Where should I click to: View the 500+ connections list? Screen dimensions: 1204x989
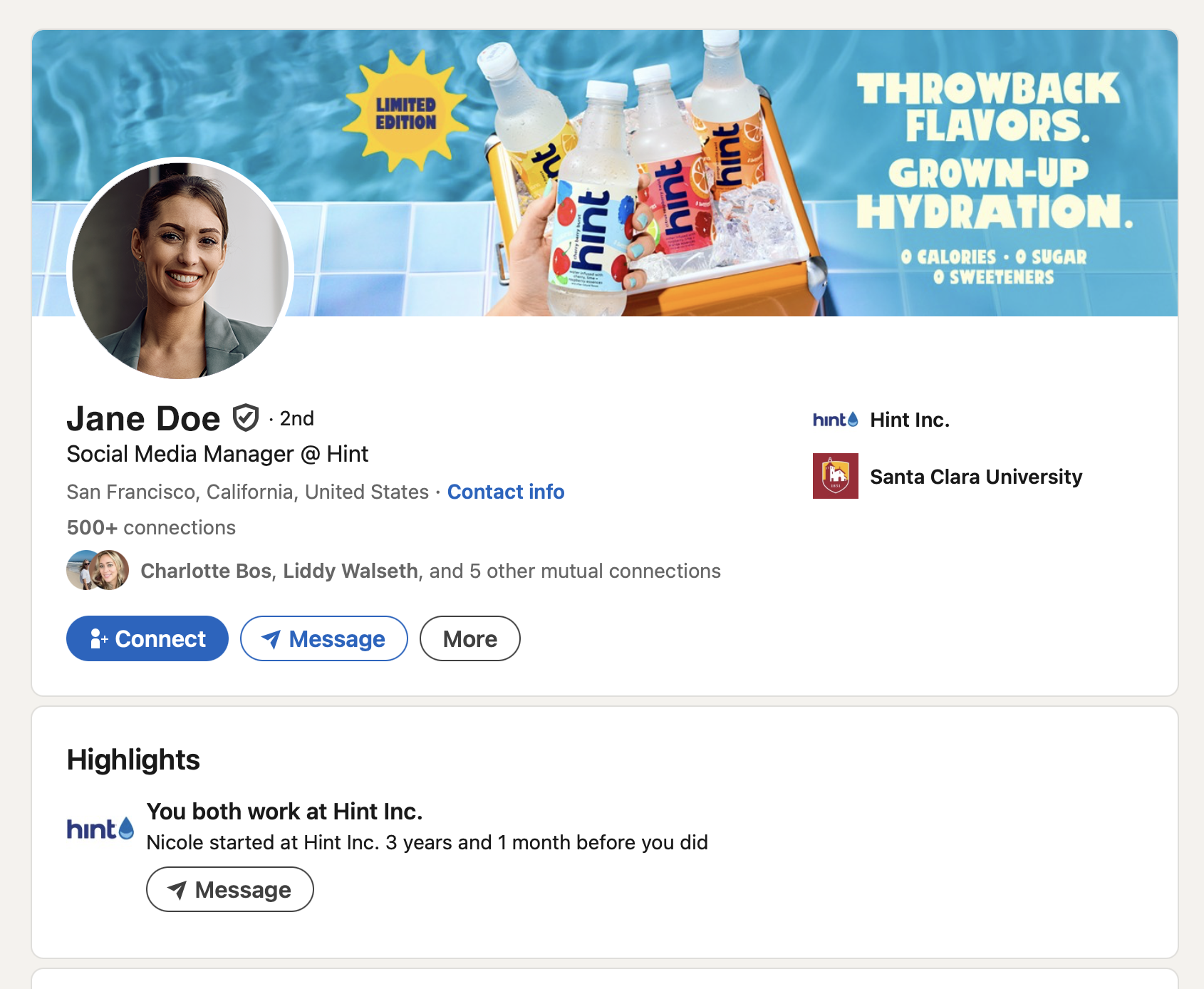point(151,527)
